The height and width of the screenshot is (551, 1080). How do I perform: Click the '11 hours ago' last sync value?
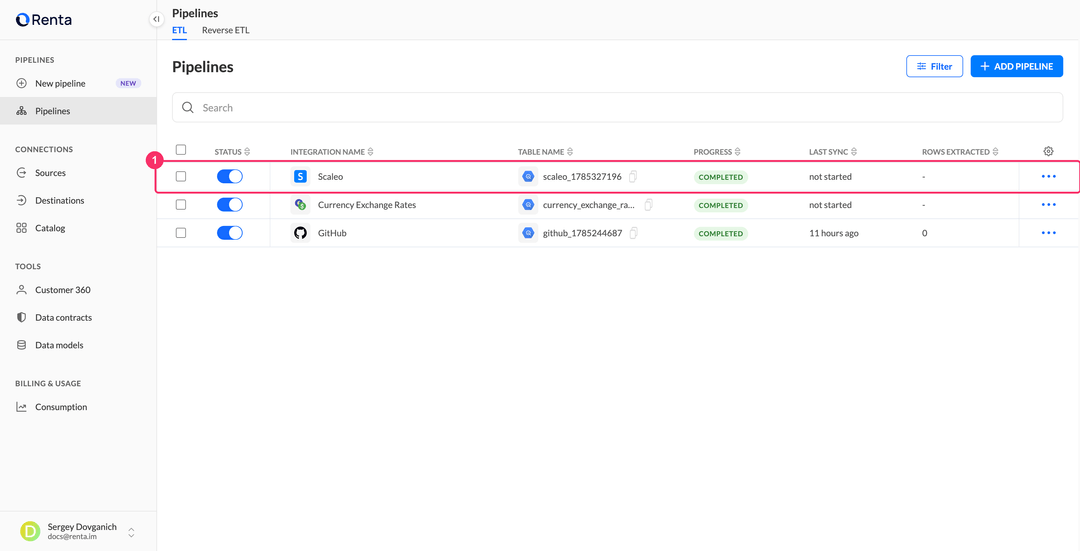[x=833, y=233]
